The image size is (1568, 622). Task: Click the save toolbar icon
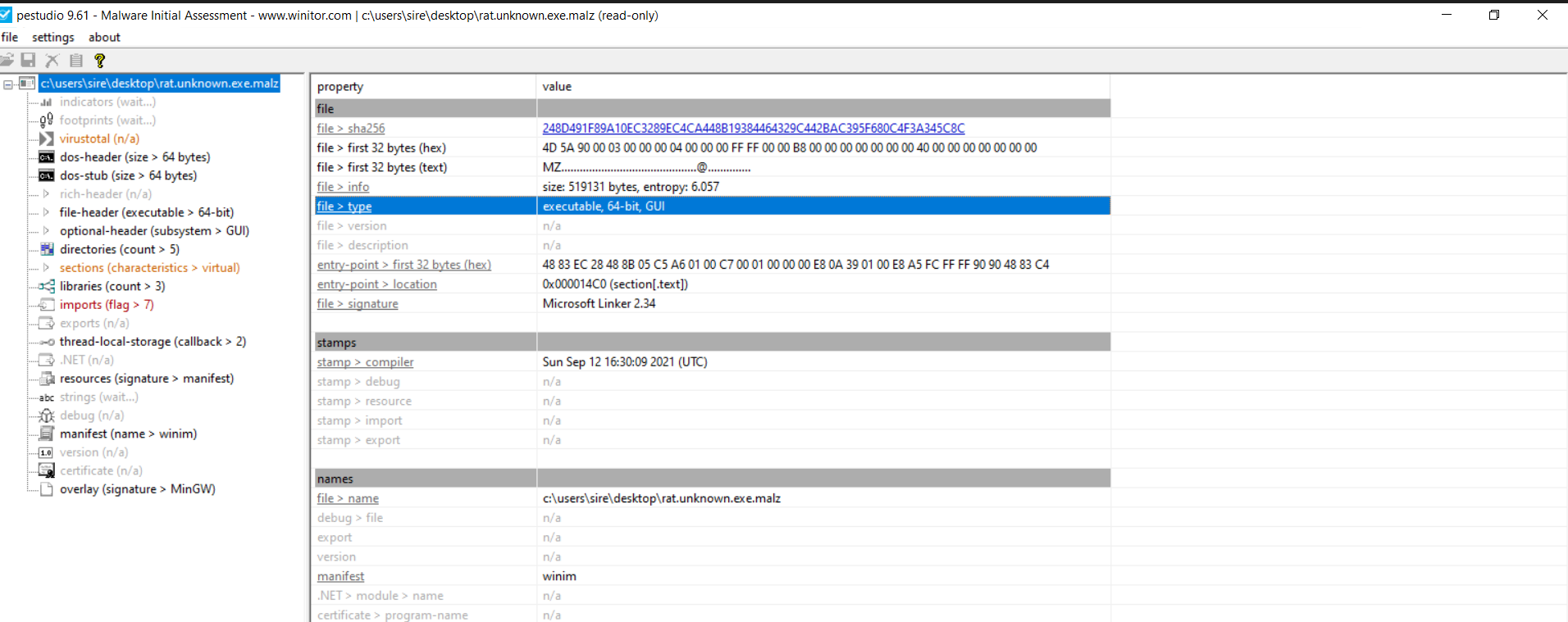(29, 60)
